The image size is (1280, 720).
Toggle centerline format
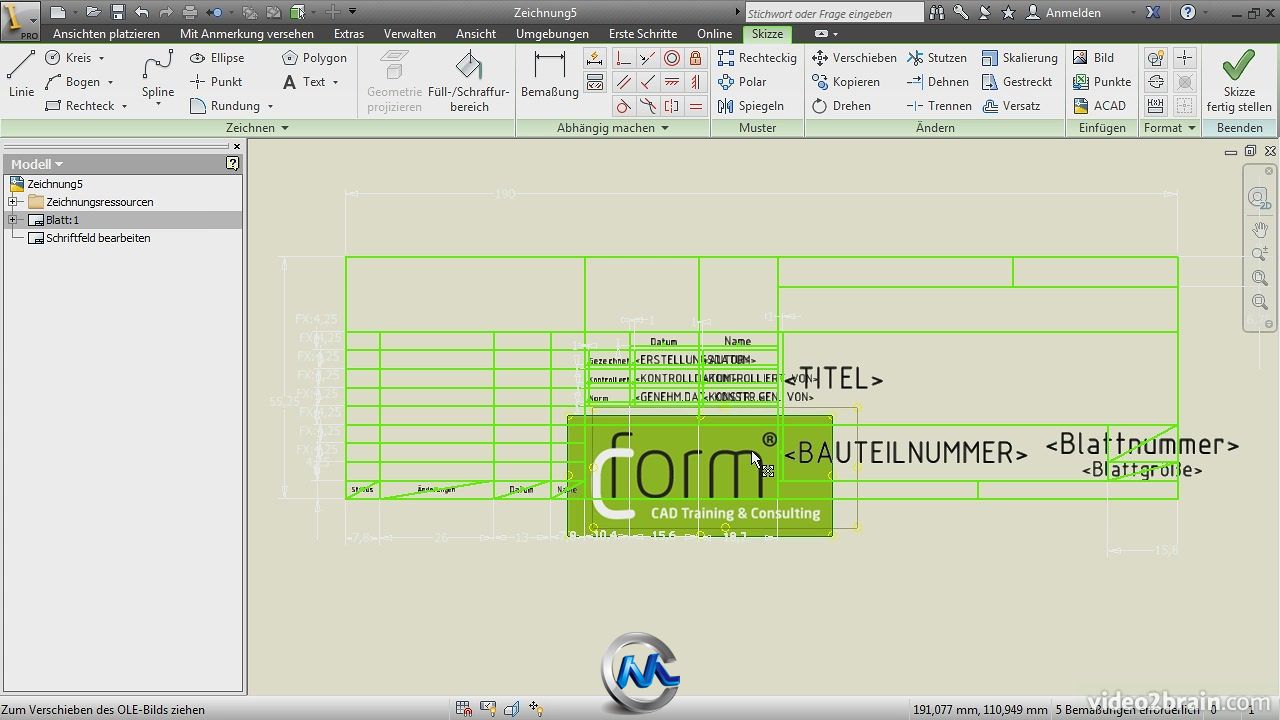(1156, 82)
